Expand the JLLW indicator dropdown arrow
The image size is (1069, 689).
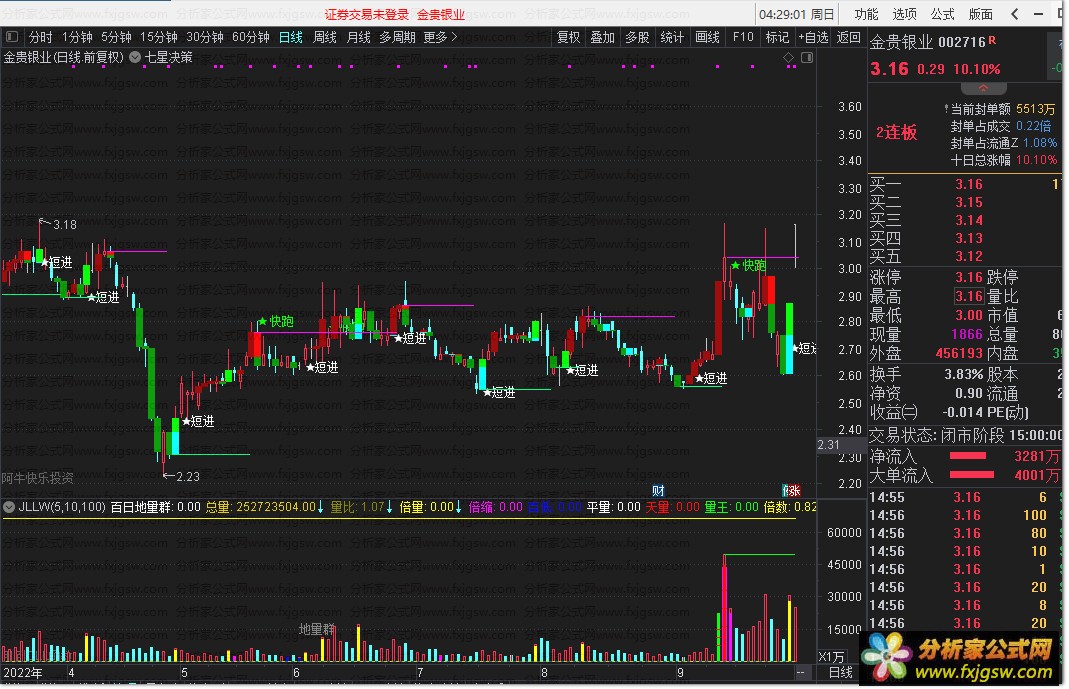tap(9, 507)
